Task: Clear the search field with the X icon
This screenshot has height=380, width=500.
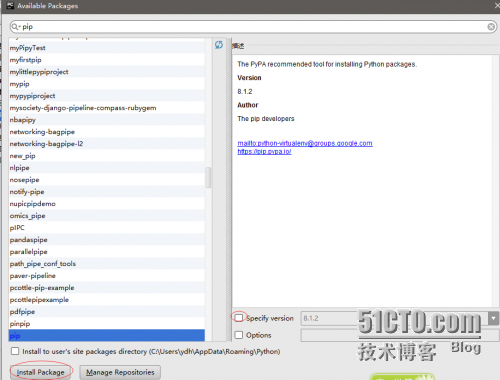Action: click(491, 27)
